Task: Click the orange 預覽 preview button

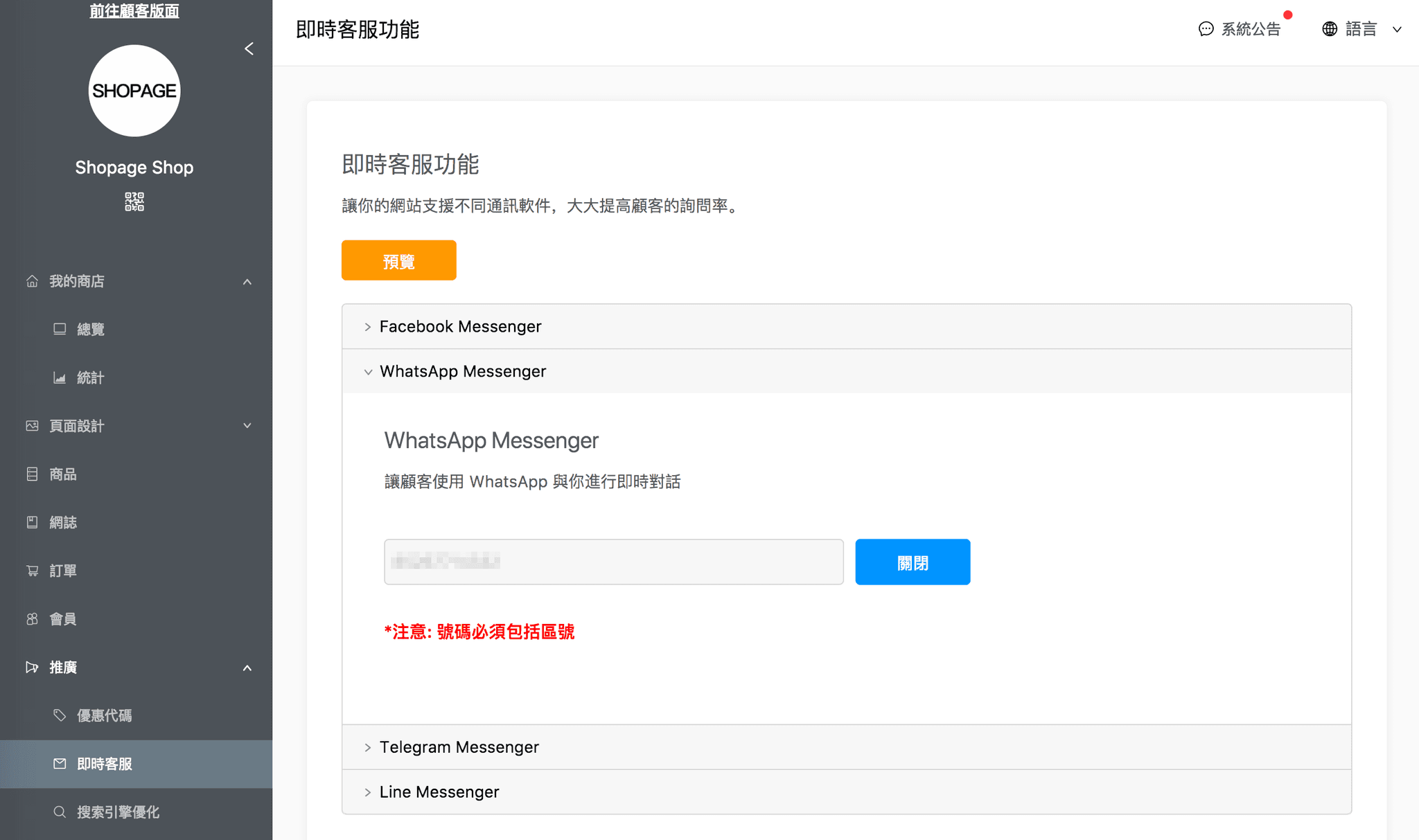Action: (x=399, y=260)
